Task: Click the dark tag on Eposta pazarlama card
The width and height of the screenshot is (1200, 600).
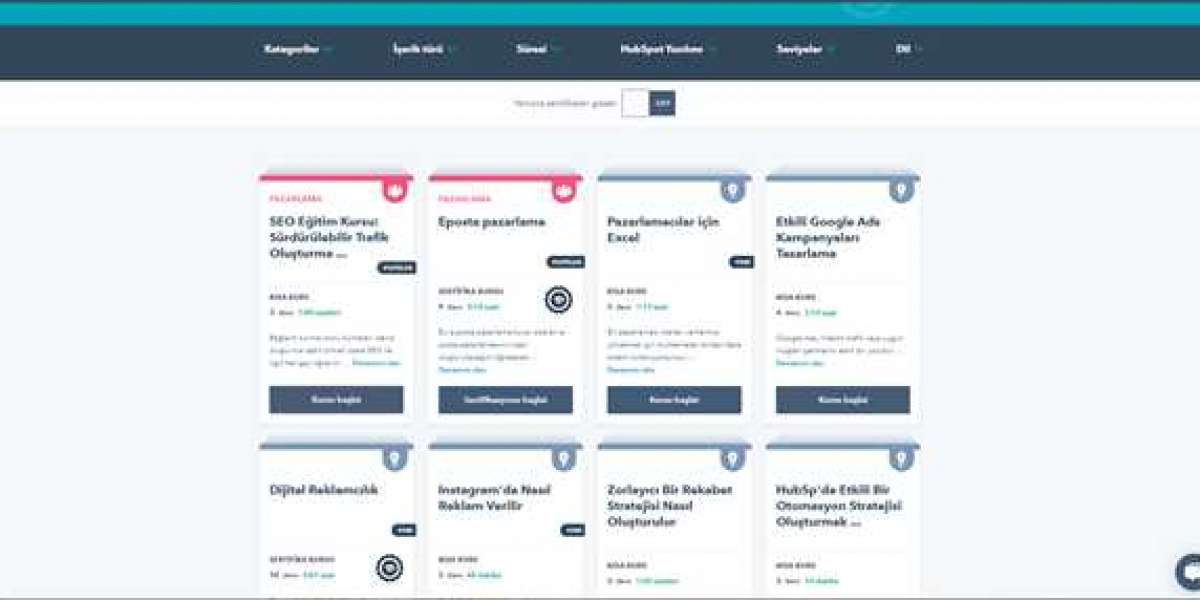Action: click(565, 262)
